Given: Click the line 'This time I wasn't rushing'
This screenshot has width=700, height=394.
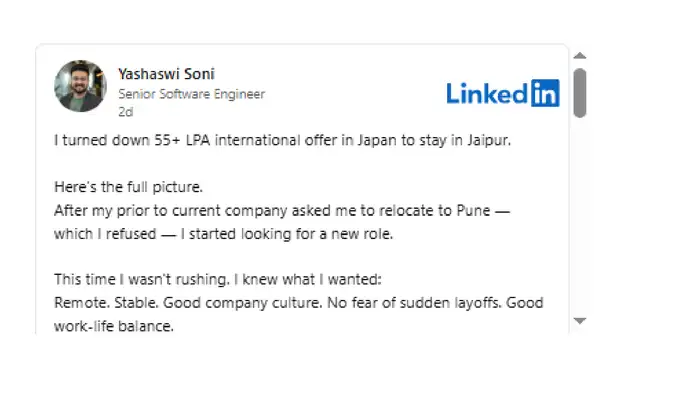Looking at the screenshot, I should 218,280.
